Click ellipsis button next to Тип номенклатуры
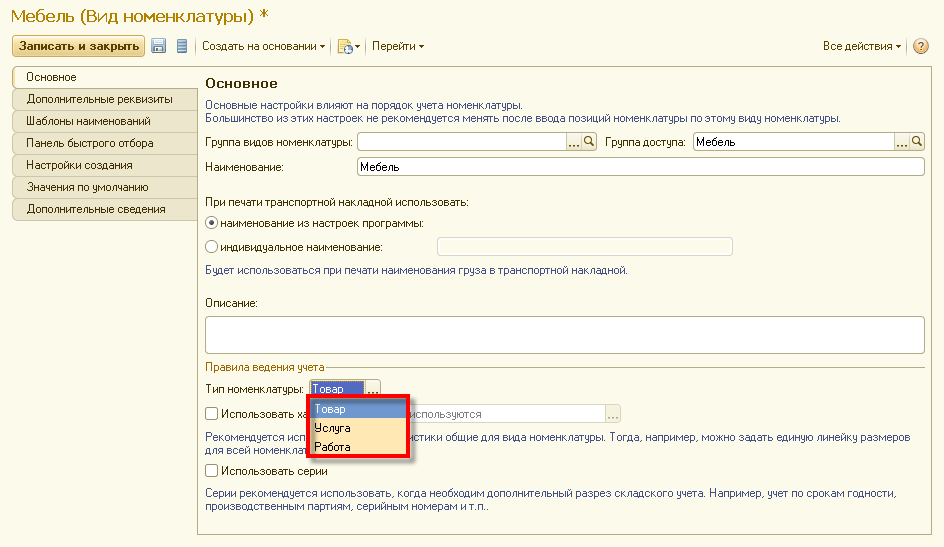This screenshot has height=547, width=944. coord(373,389)
